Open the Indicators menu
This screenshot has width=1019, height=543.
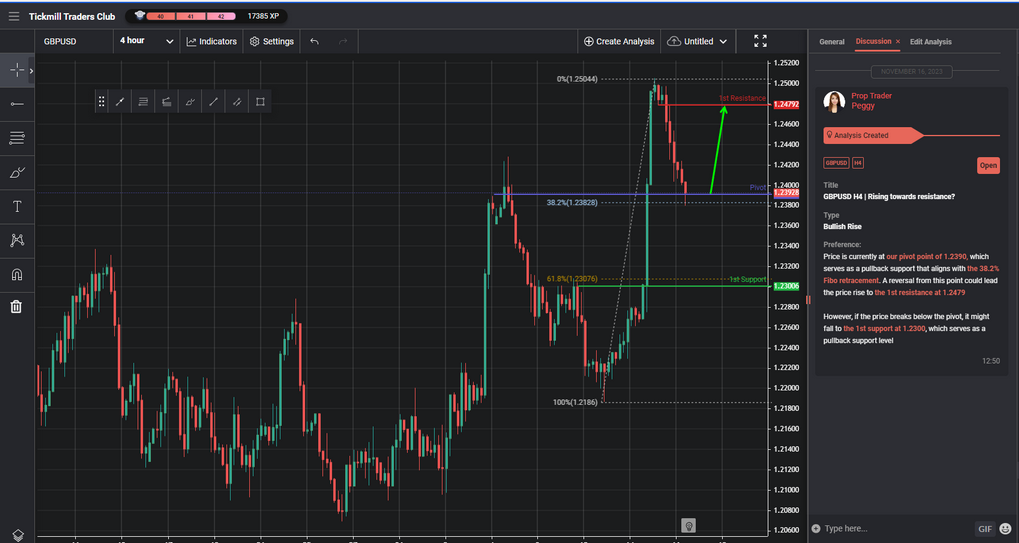pyautogui.click(x=212, y=41)
